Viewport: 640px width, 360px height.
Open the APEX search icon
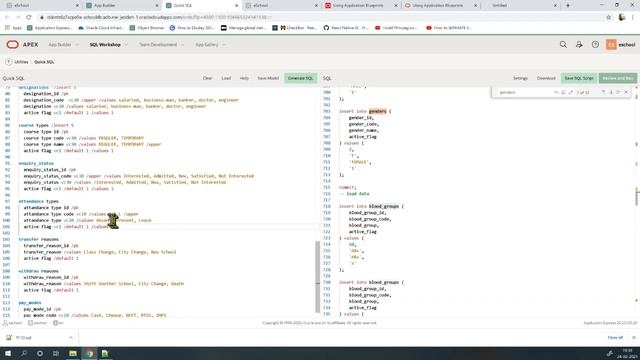click(x=563, y=44)
